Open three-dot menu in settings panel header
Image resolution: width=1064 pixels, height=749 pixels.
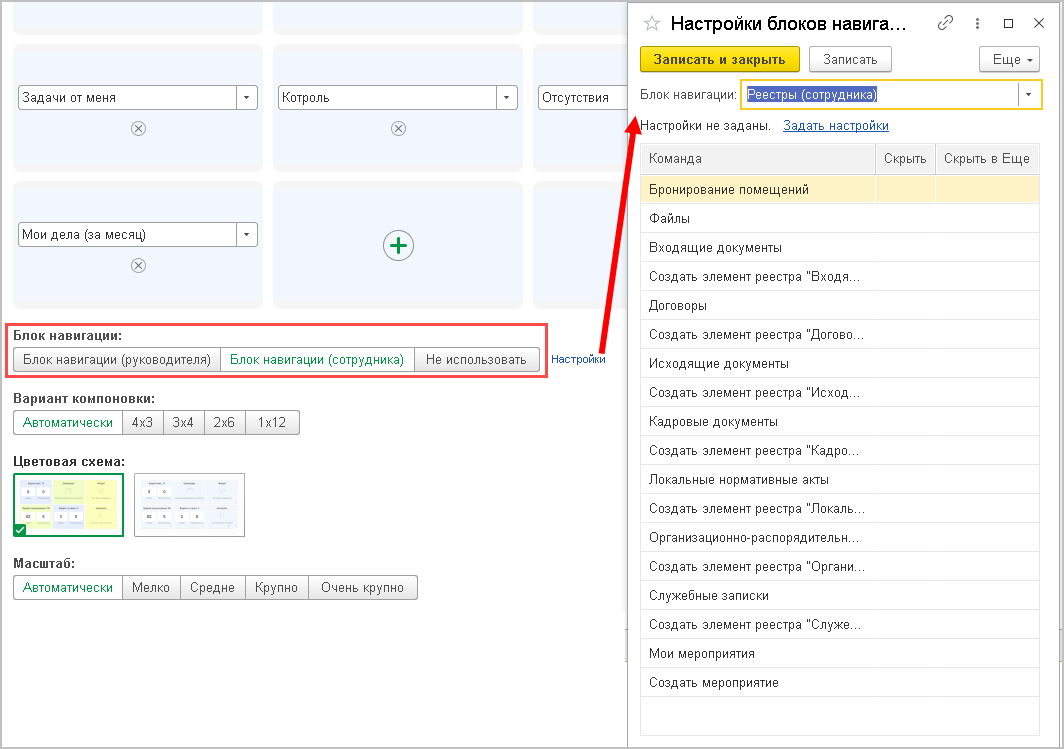[977, 24]
